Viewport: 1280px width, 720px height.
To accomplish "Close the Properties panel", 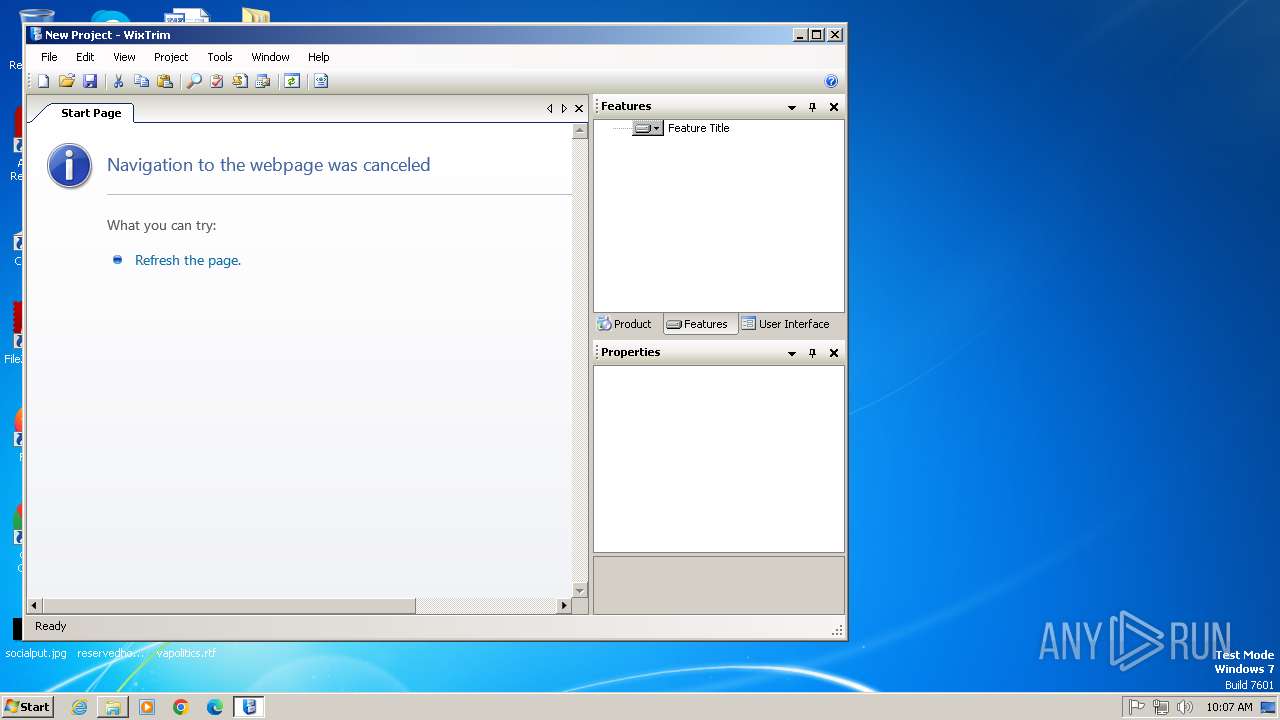I will (x=834, y=353).
